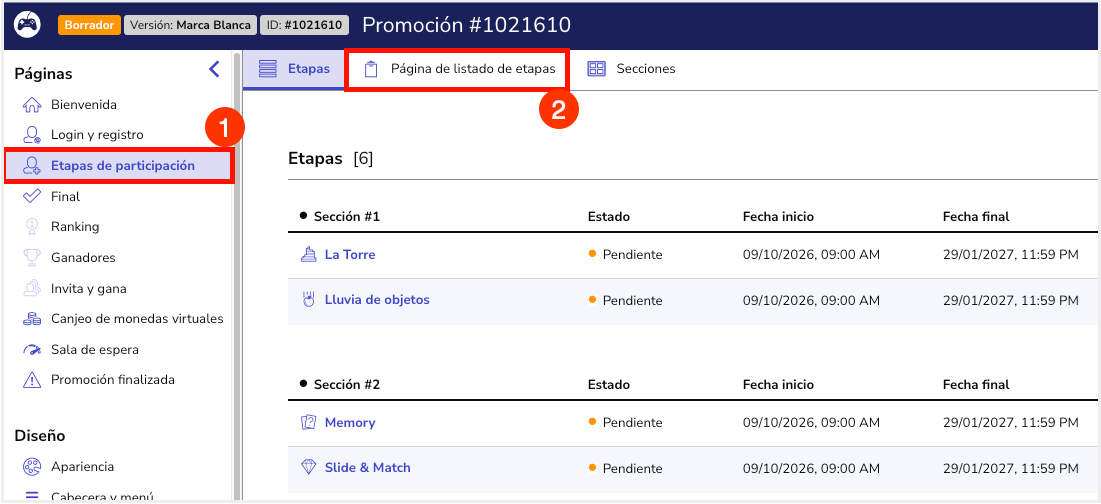Click the Páginas section heading

pyautogui.click(x=44, y=74)
